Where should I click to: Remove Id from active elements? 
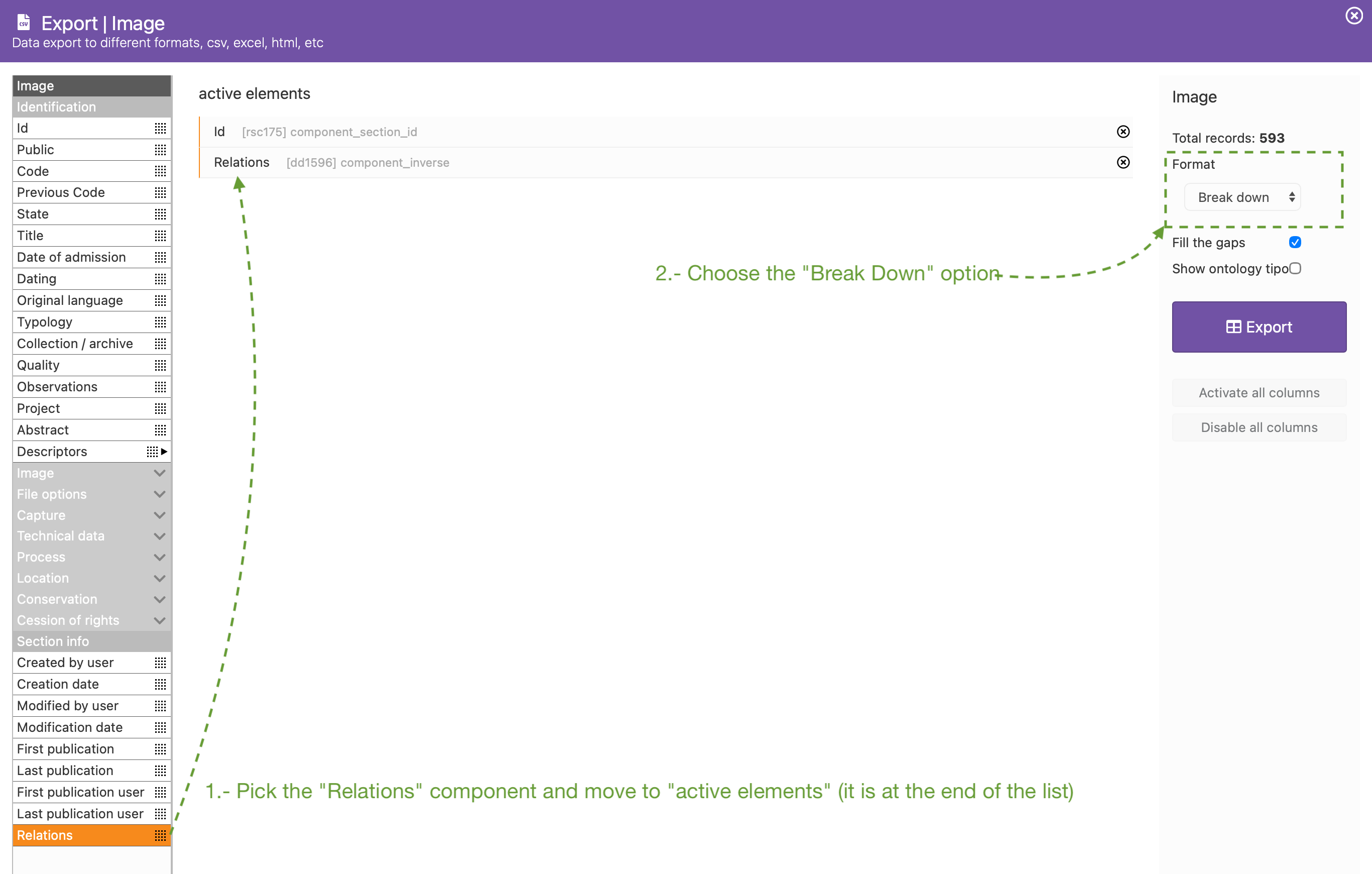coord(1122,132)
